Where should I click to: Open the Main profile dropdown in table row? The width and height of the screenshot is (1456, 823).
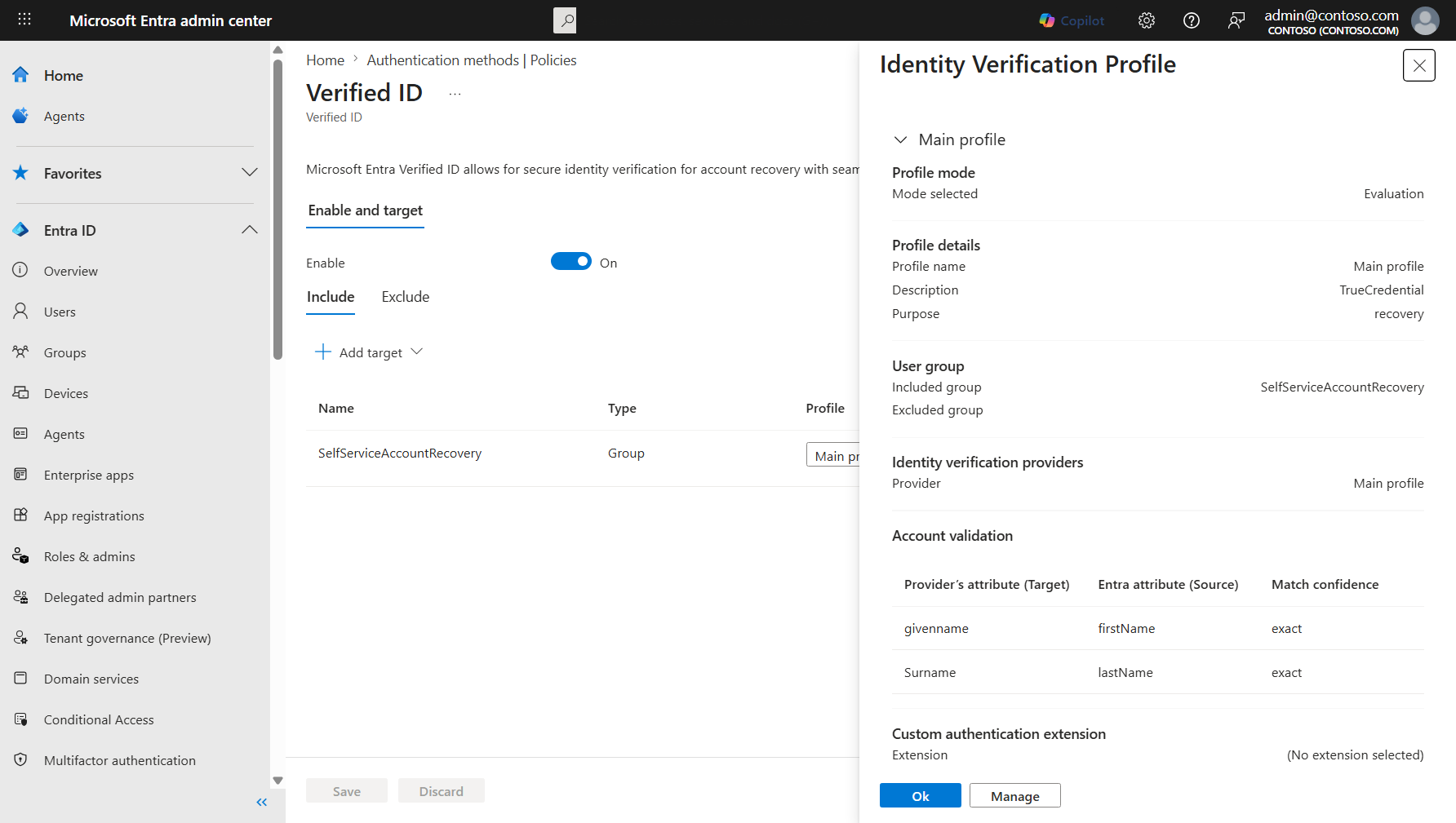(832, 455)
